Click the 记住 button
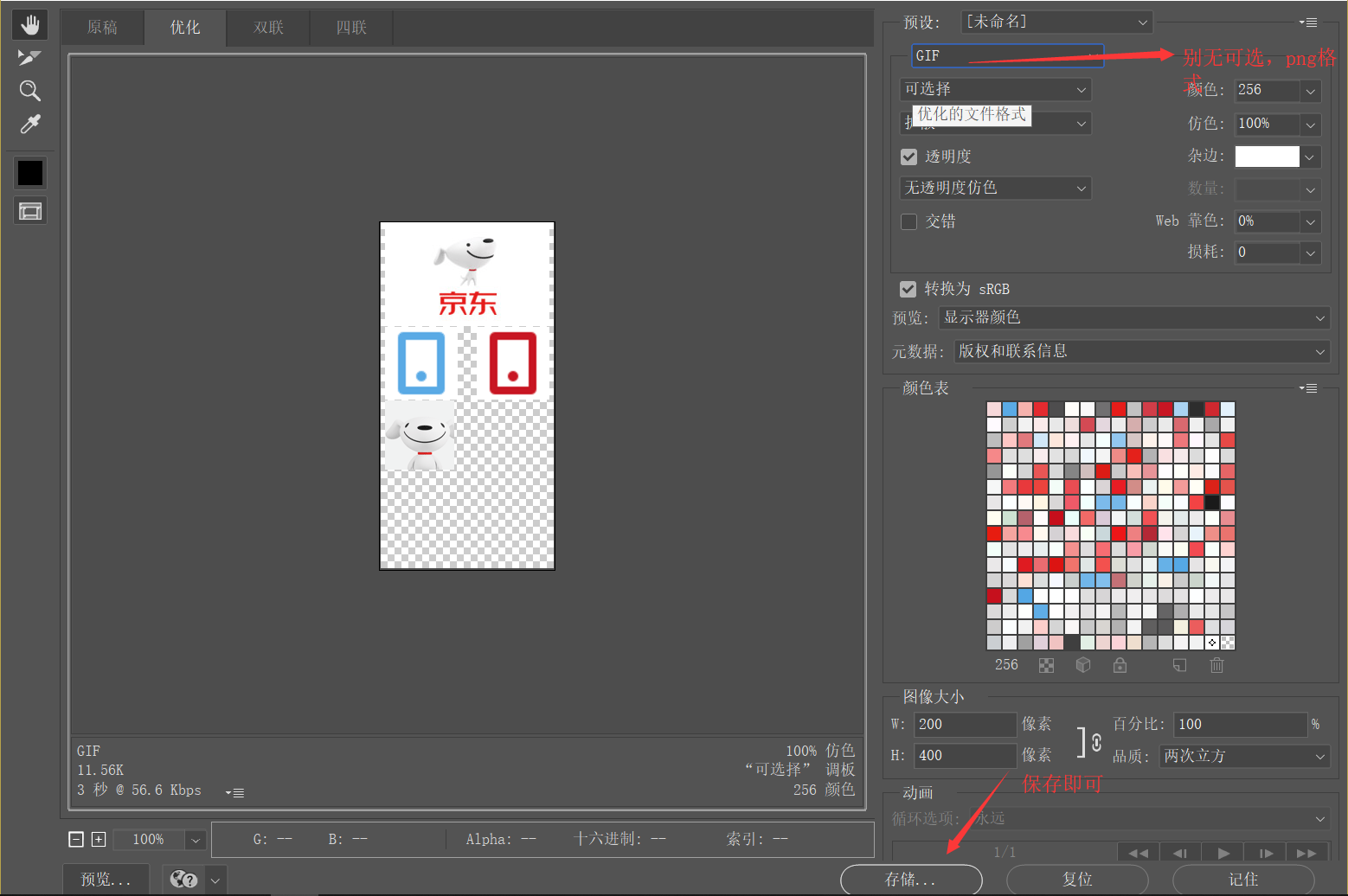Image resolution: width=1348 pixels, height=896 pixels. pyautogui.click(x=1243, y=880)
